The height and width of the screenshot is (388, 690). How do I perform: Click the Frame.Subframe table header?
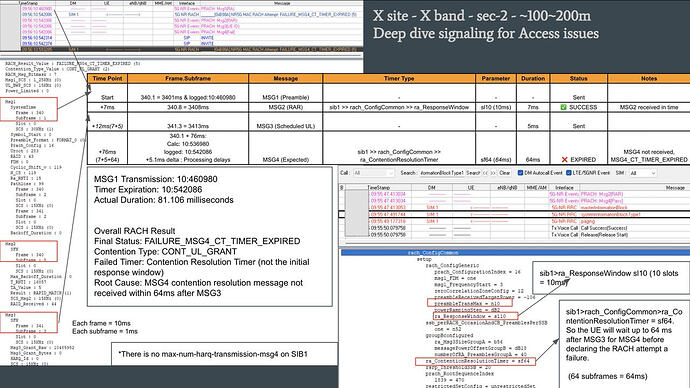[188, 78]
